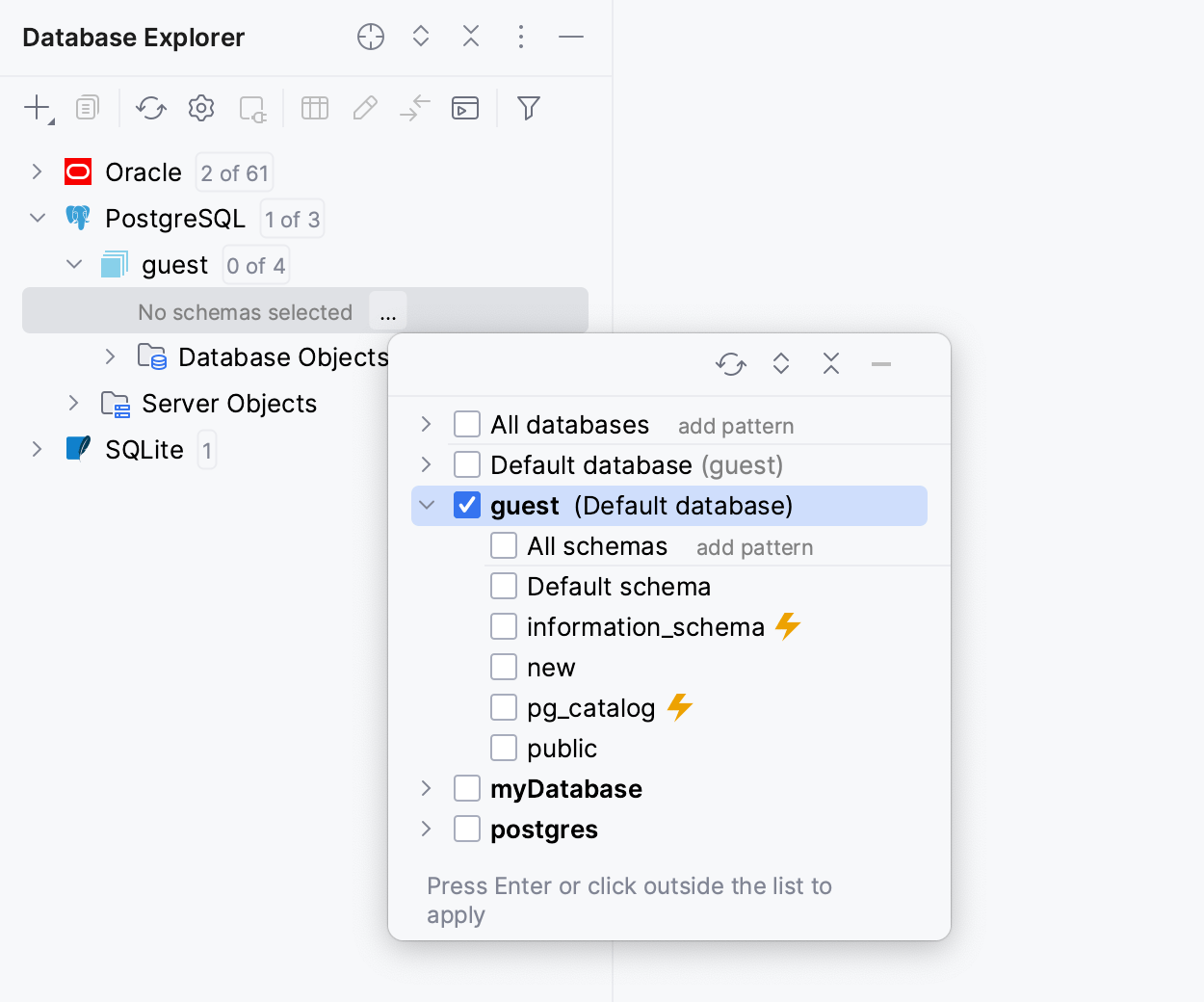
Task: Click add pattern next to All databases
Action: (736, 426)
